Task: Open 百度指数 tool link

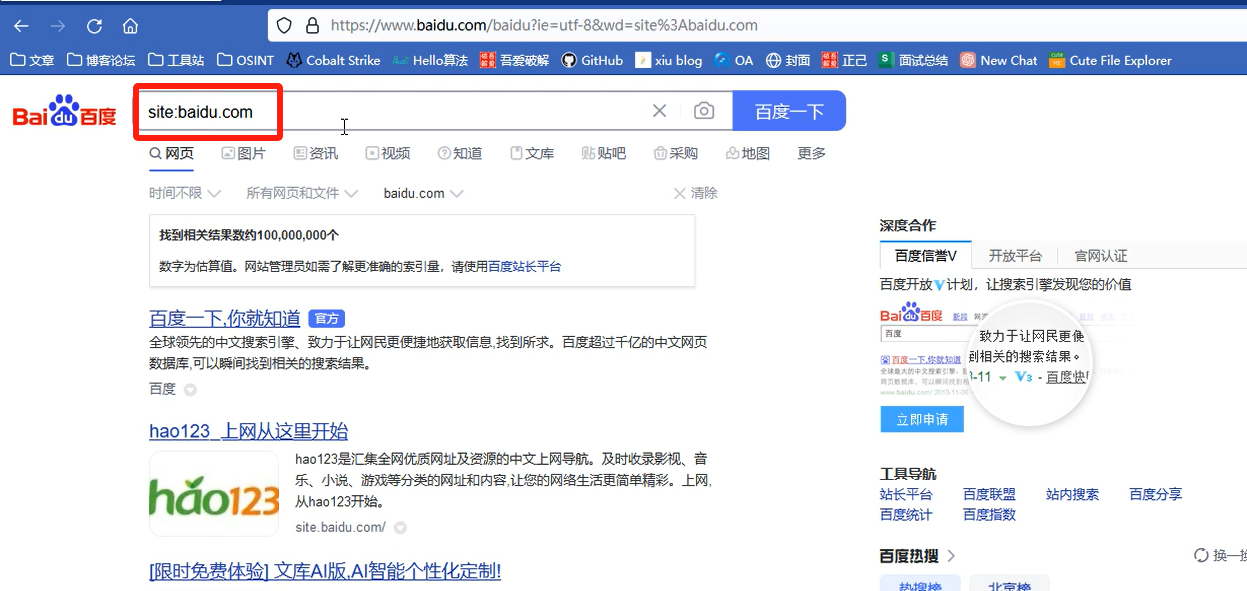Action: pyautogui.click(x=989, y=514)
